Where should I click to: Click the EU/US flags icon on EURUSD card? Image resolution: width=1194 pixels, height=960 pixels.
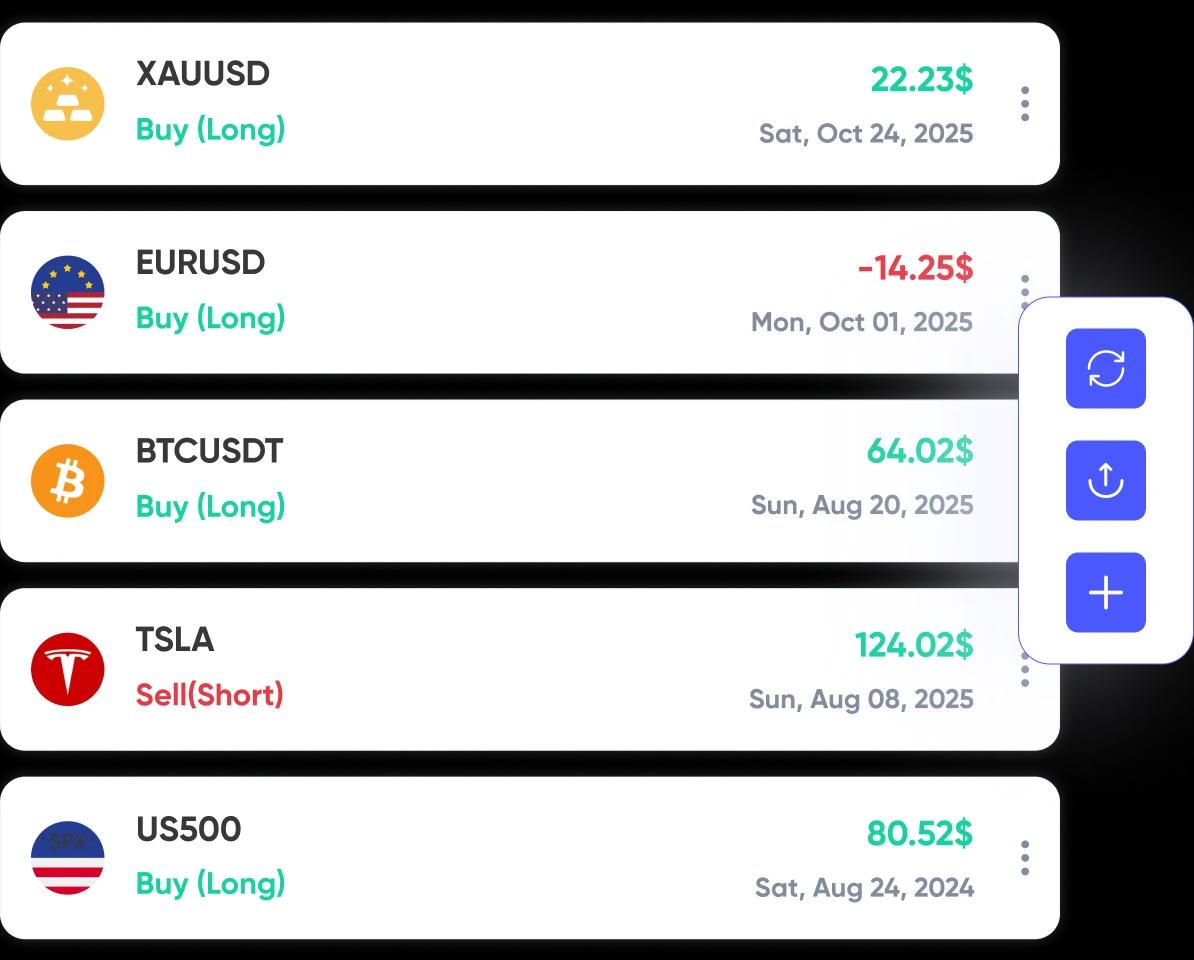coord(67,291)
